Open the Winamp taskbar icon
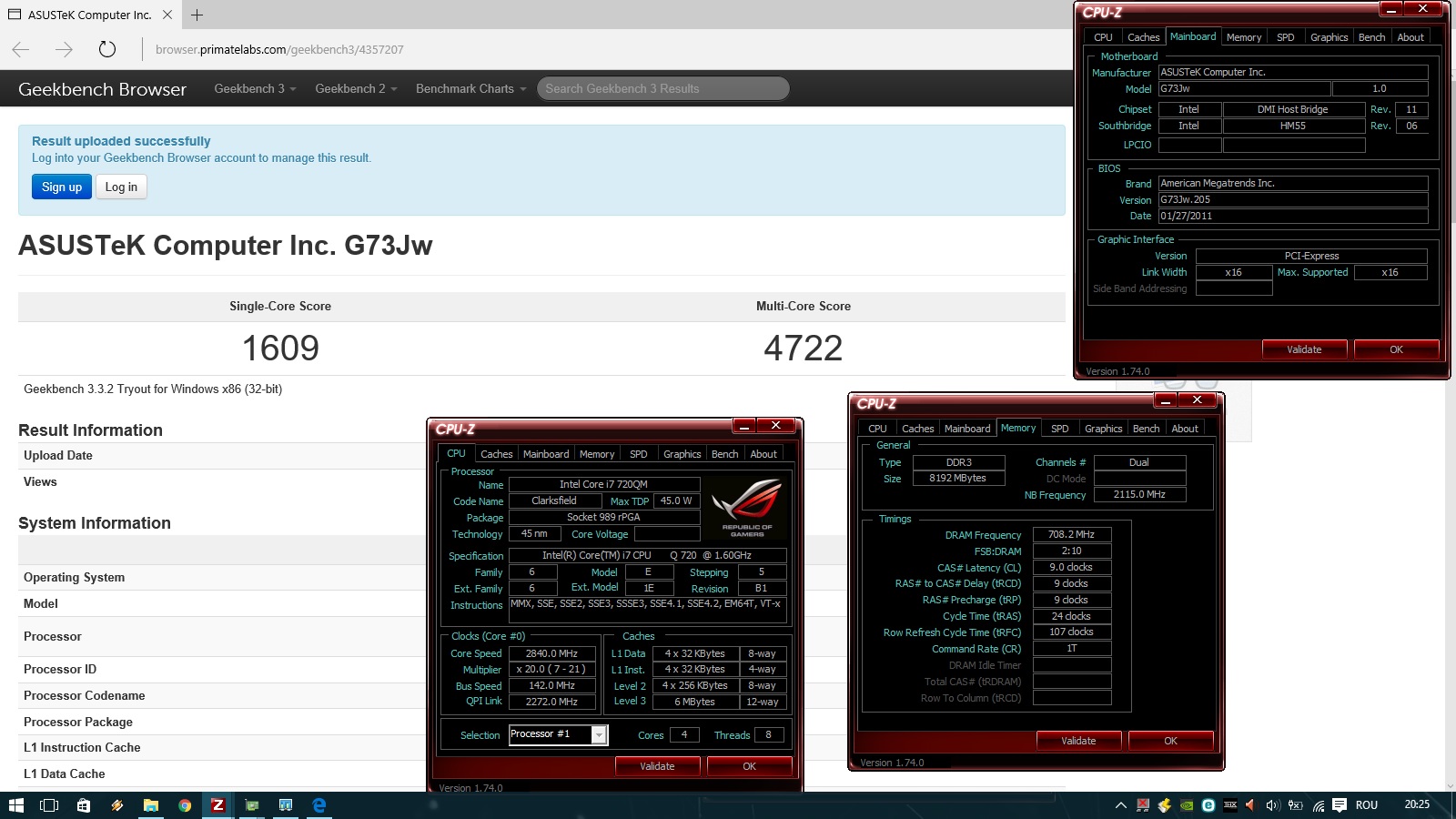Viewport: 1456px width, 819px height. point(116,805)
